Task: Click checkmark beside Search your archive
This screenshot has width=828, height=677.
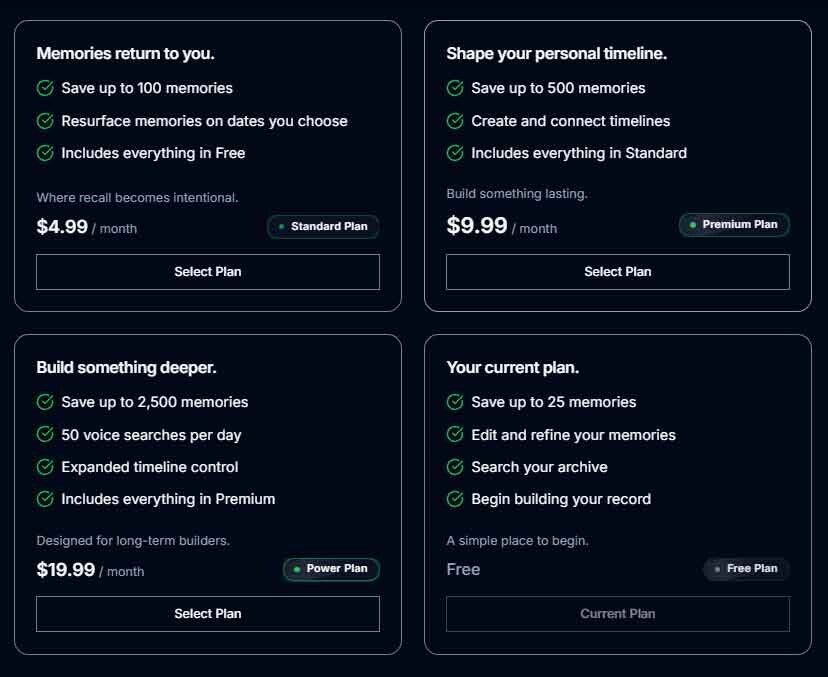Action: point(455,467)
